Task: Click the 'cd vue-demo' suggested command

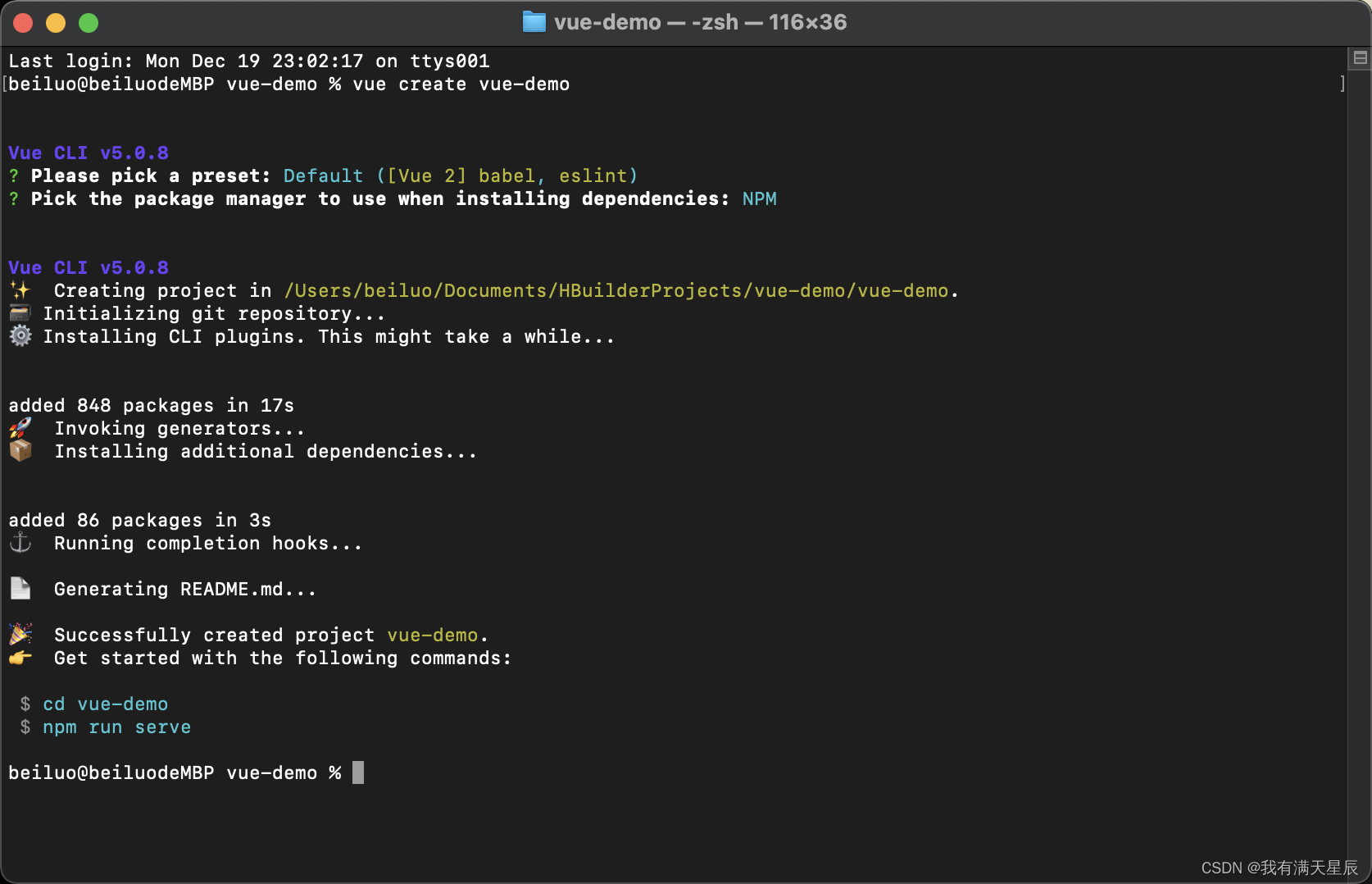Action: click(x=105, y=704)
